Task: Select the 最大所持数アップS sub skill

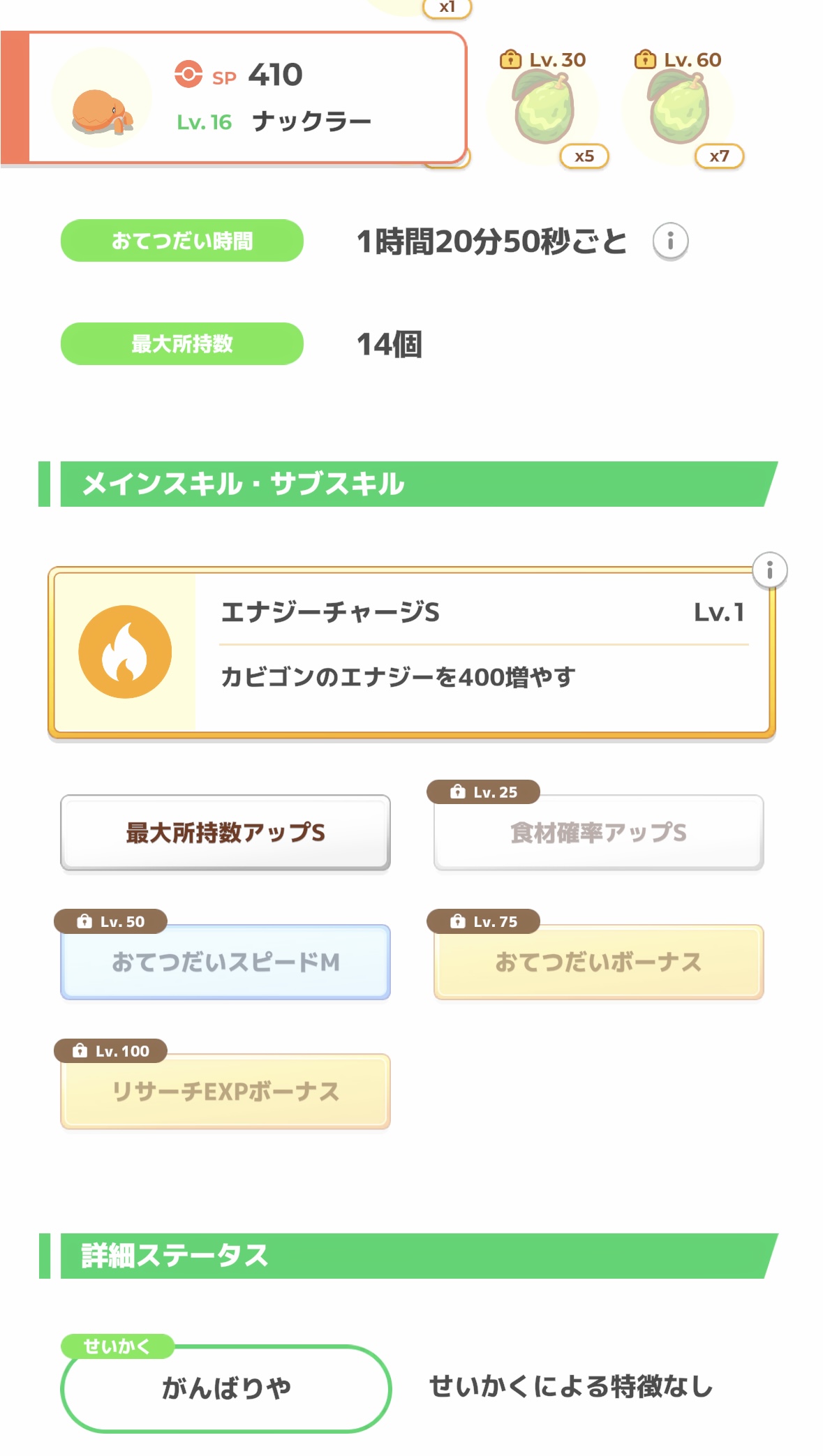Action: [225, 833]
